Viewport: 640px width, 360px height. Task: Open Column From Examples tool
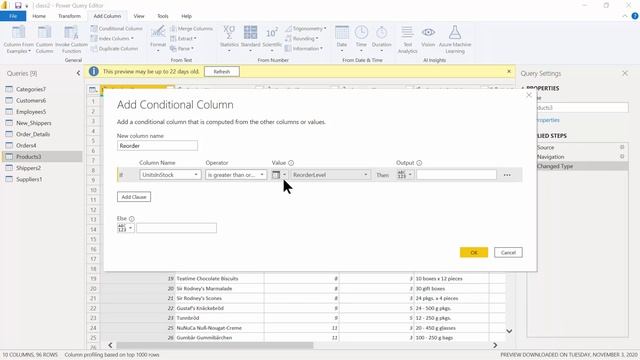(x=18, y=39)
